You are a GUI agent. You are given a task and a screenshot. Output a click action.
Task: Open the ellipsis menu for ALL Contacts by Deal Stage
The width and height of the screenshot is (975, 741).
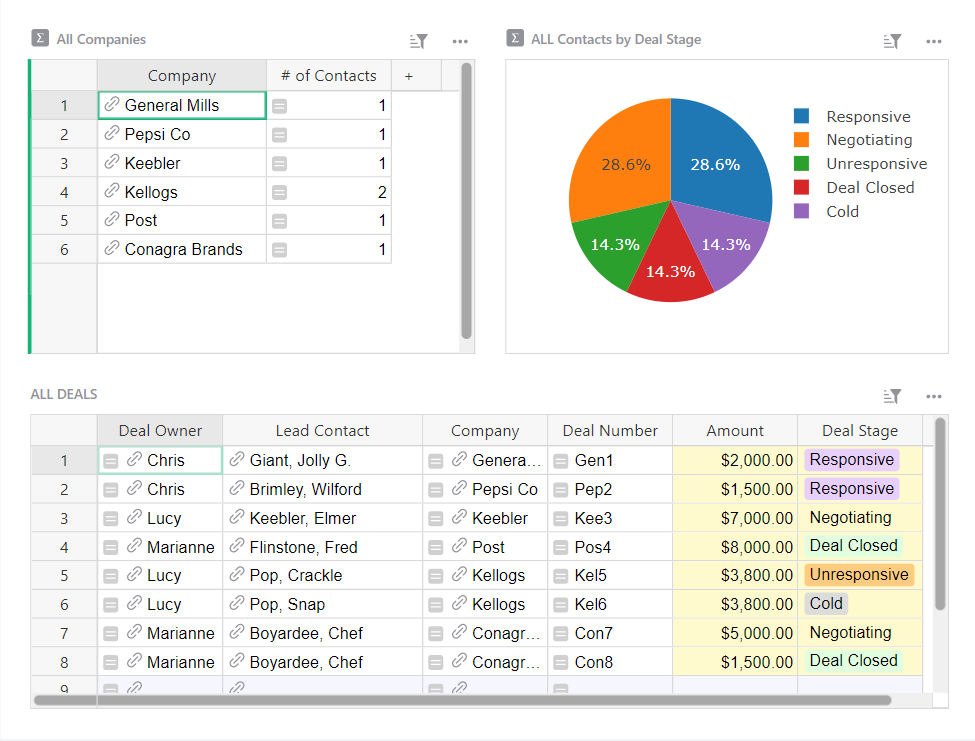coord(934,41)
